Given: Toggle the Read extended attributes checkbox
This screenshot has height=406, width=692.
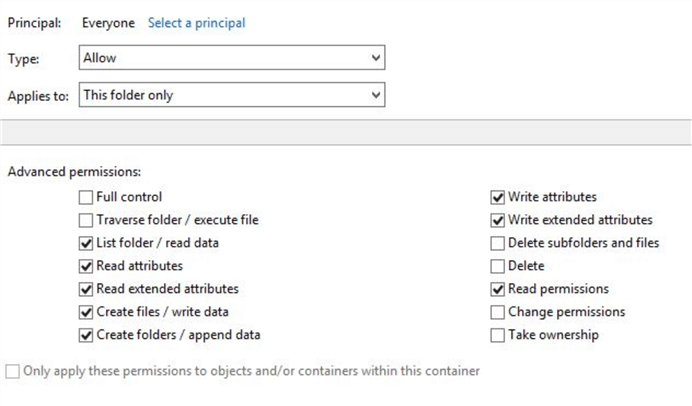Looking at the screenshot, I should point(85,289).
